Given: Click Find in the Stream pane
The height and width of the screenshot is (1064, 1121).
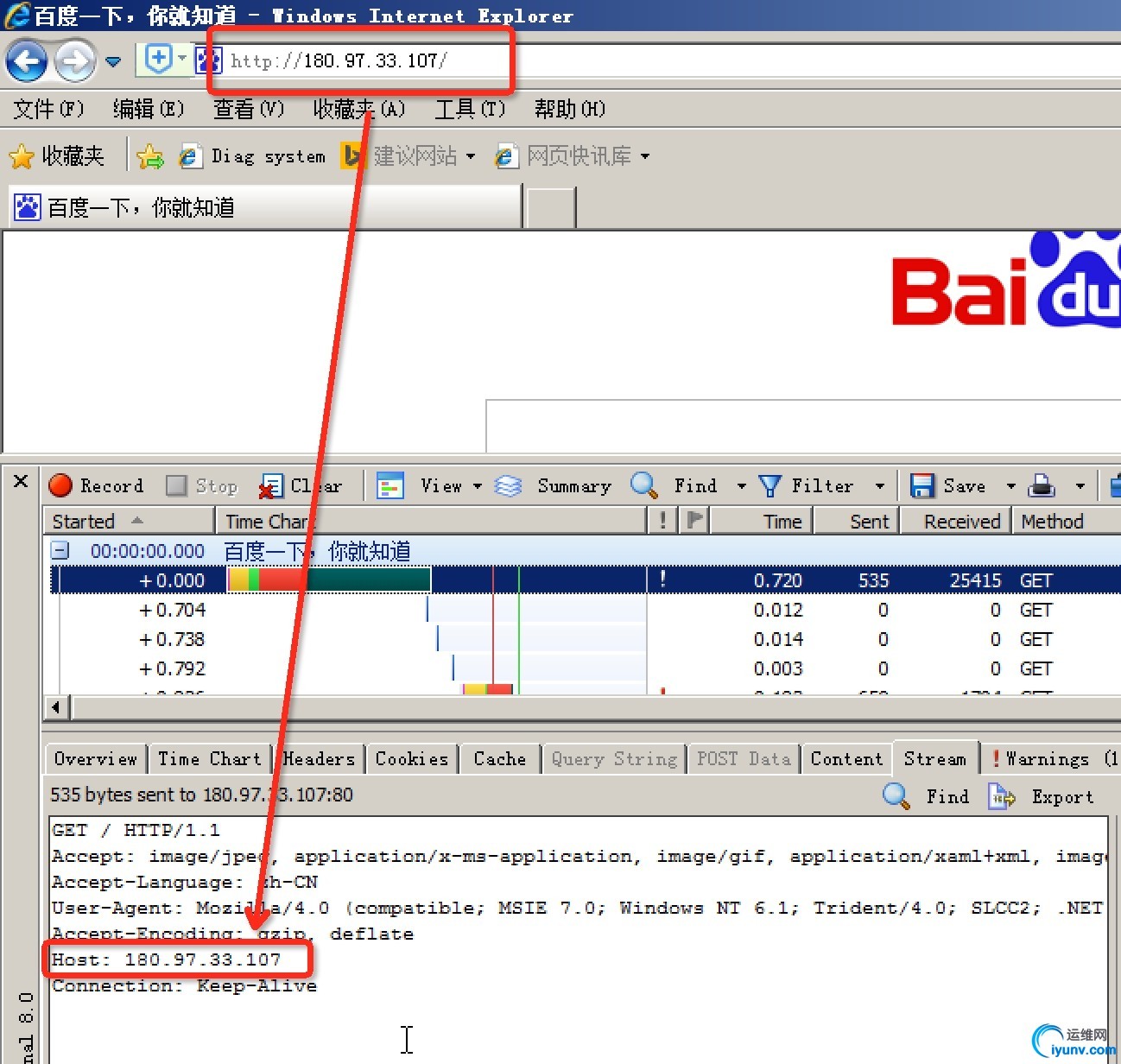Looking at the screenshot, I should point(927,795).
